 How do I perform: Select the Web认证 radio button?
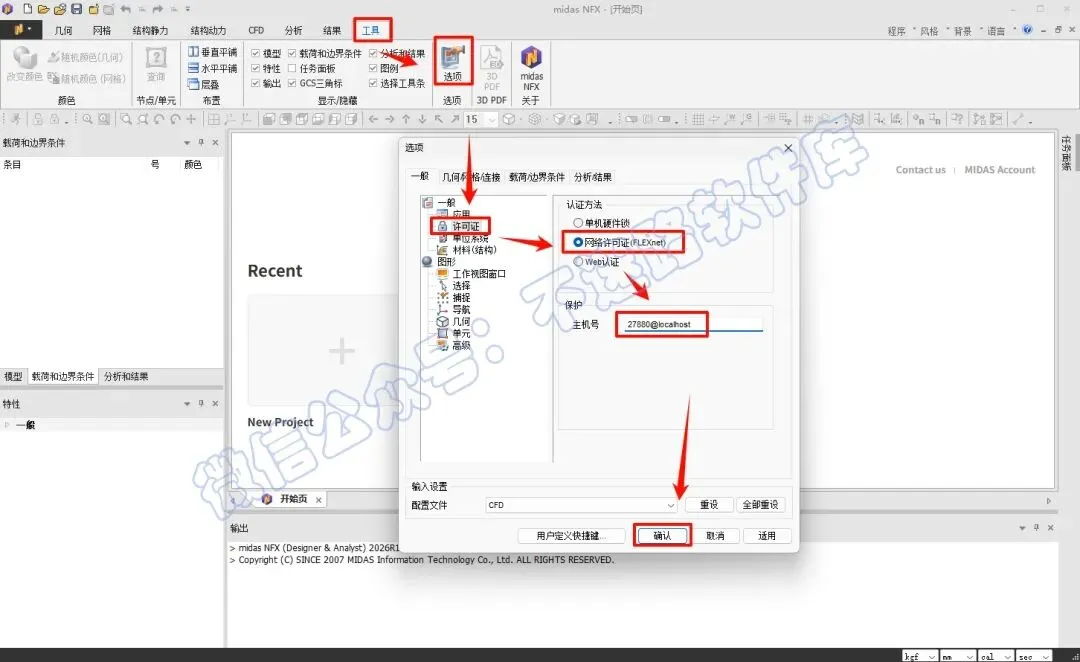coord(578,262)
